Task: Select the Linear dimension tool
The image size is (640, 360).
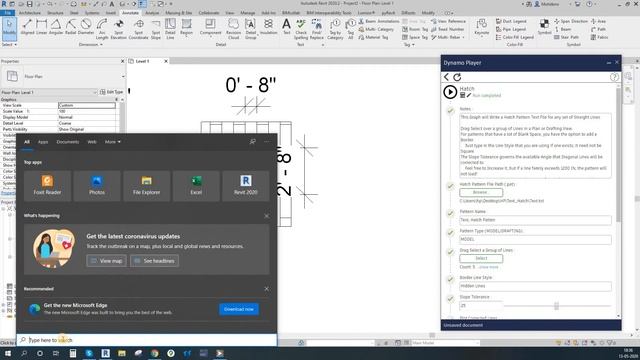Action: (42, 27)
